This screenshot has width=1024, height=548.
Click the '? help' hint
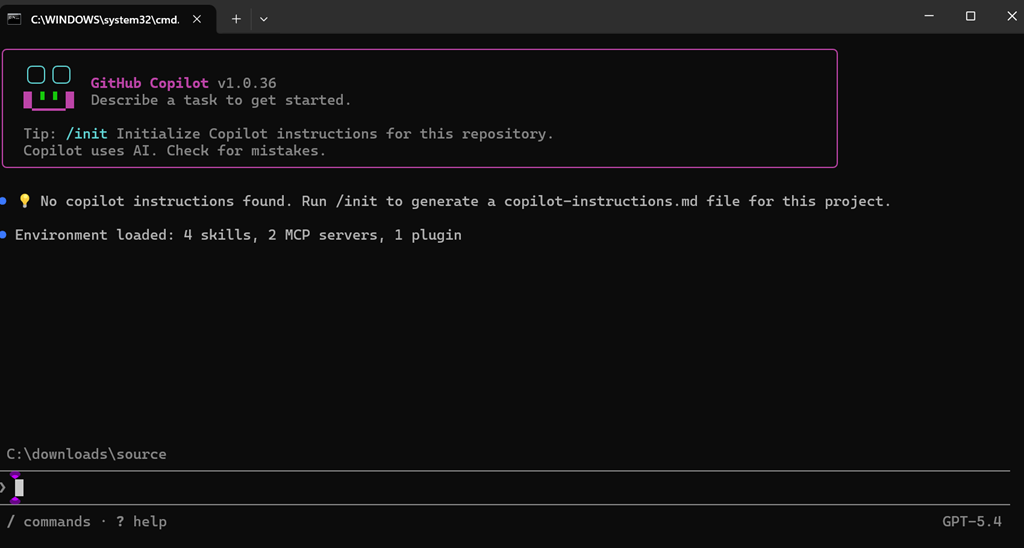(142, 521)
